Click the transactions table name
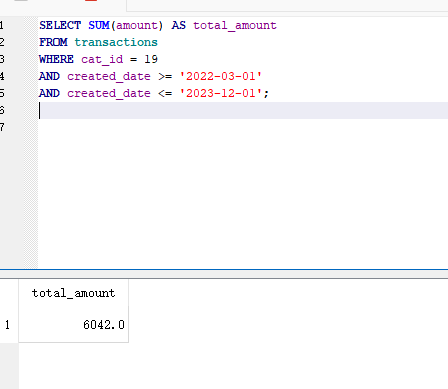448x389 pixels. (x=116, y=42)
